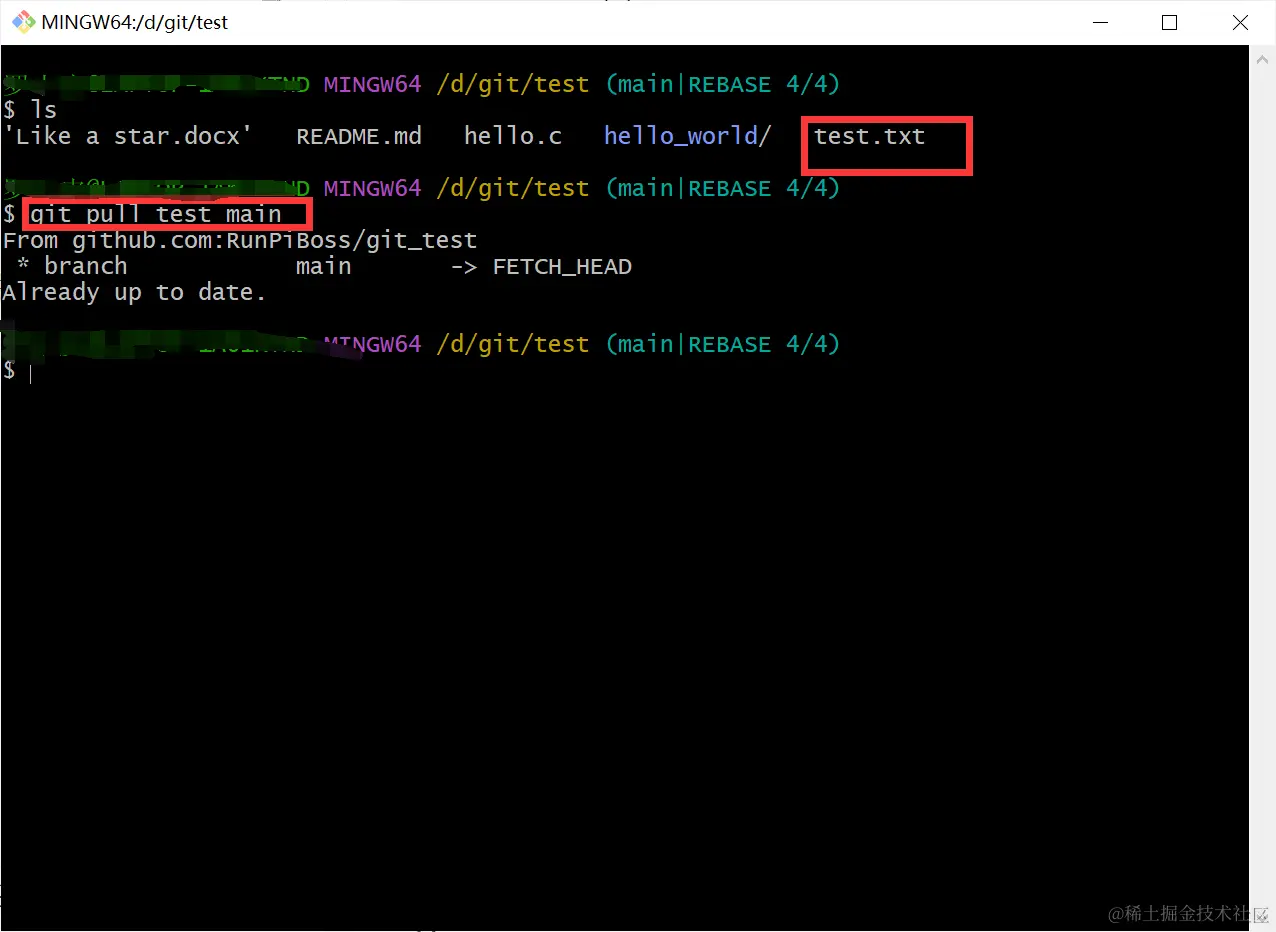Screen dimensions: 1276x932
Task: Close the MINGW64 terminal window
Action: [x=1240, y=22]
